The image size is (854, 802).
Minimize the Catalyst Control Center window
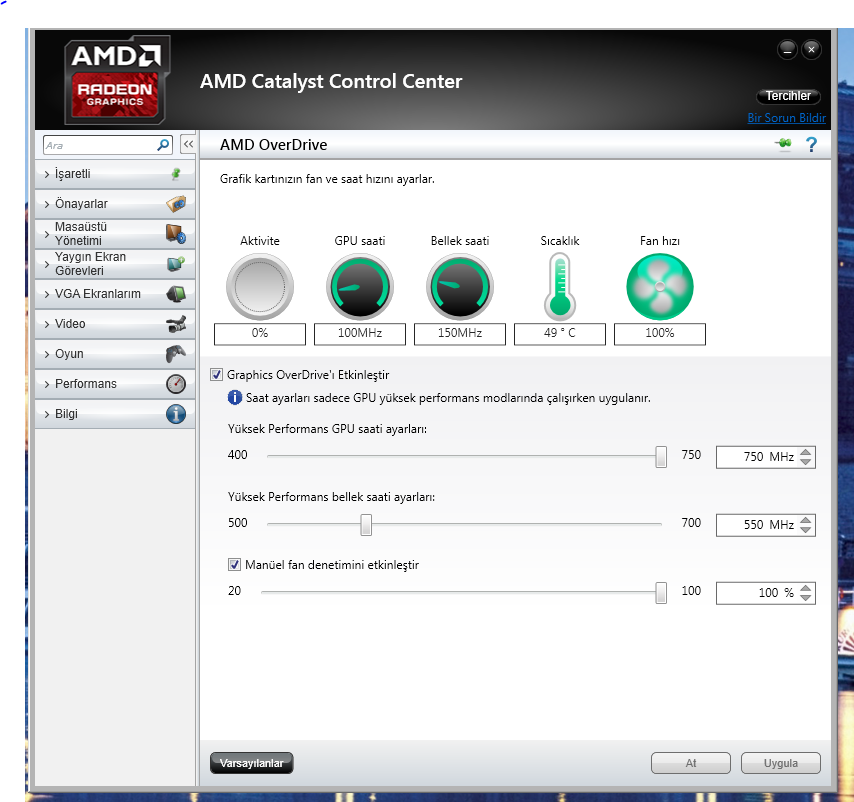pos(787,50)
